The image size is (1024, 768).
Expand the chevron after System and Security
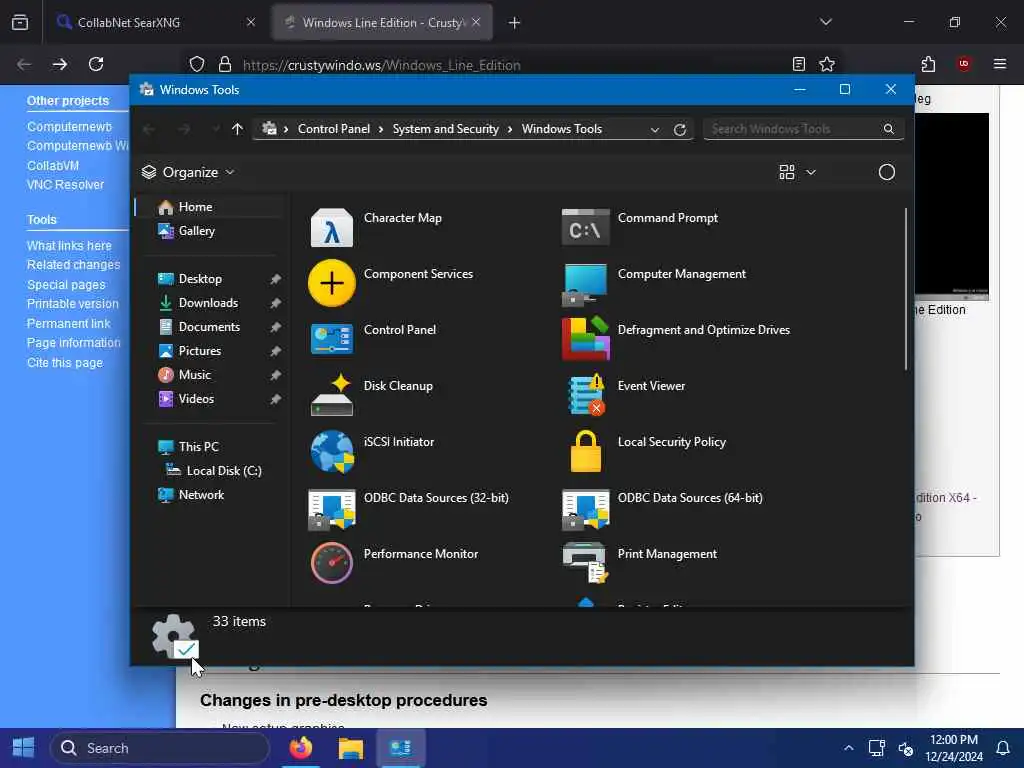coord(509,129)
